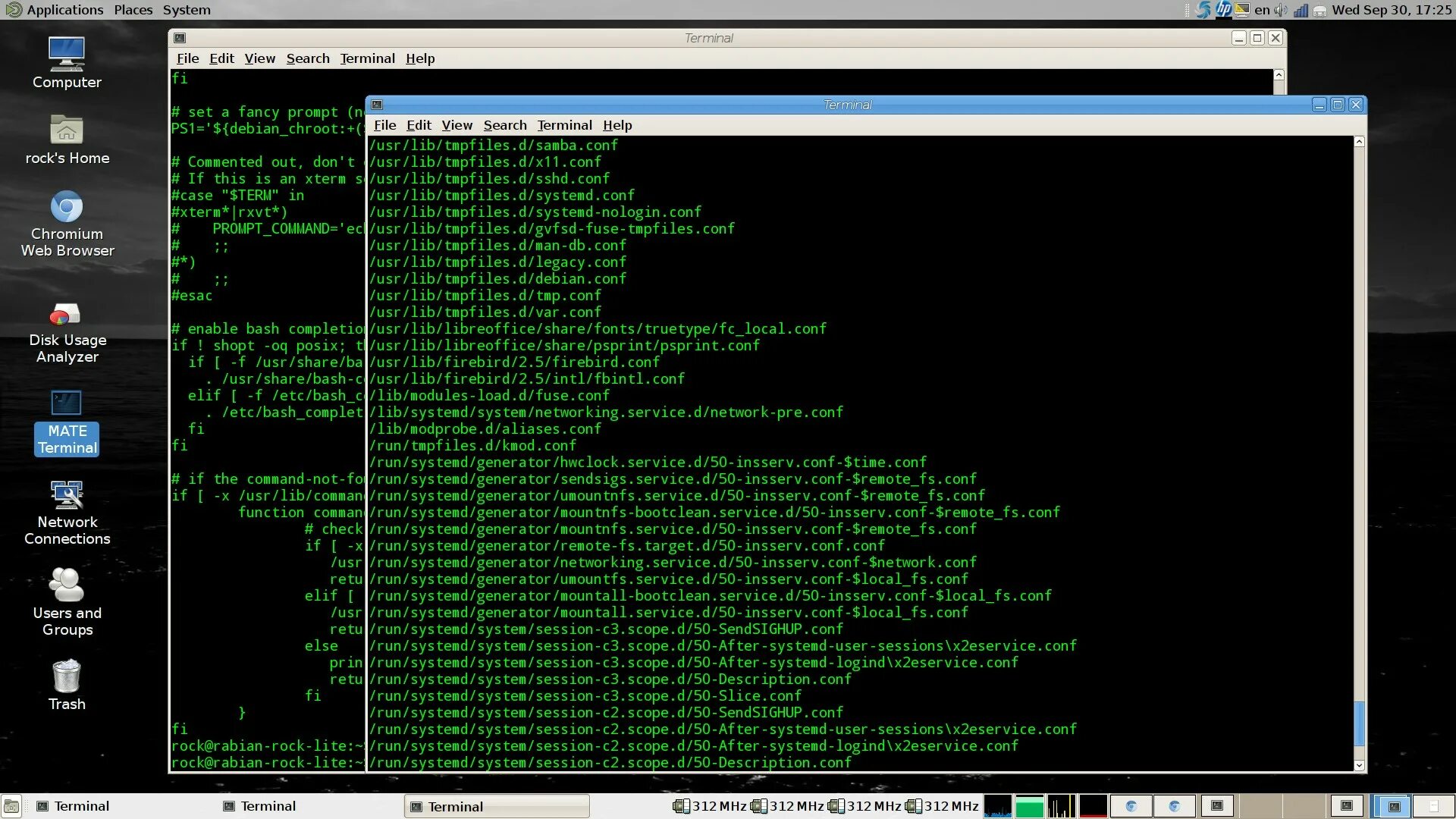The image size is (1456, 819).
Task: Open the Edit menu of the back Terminal
Action: coord(221,58)
